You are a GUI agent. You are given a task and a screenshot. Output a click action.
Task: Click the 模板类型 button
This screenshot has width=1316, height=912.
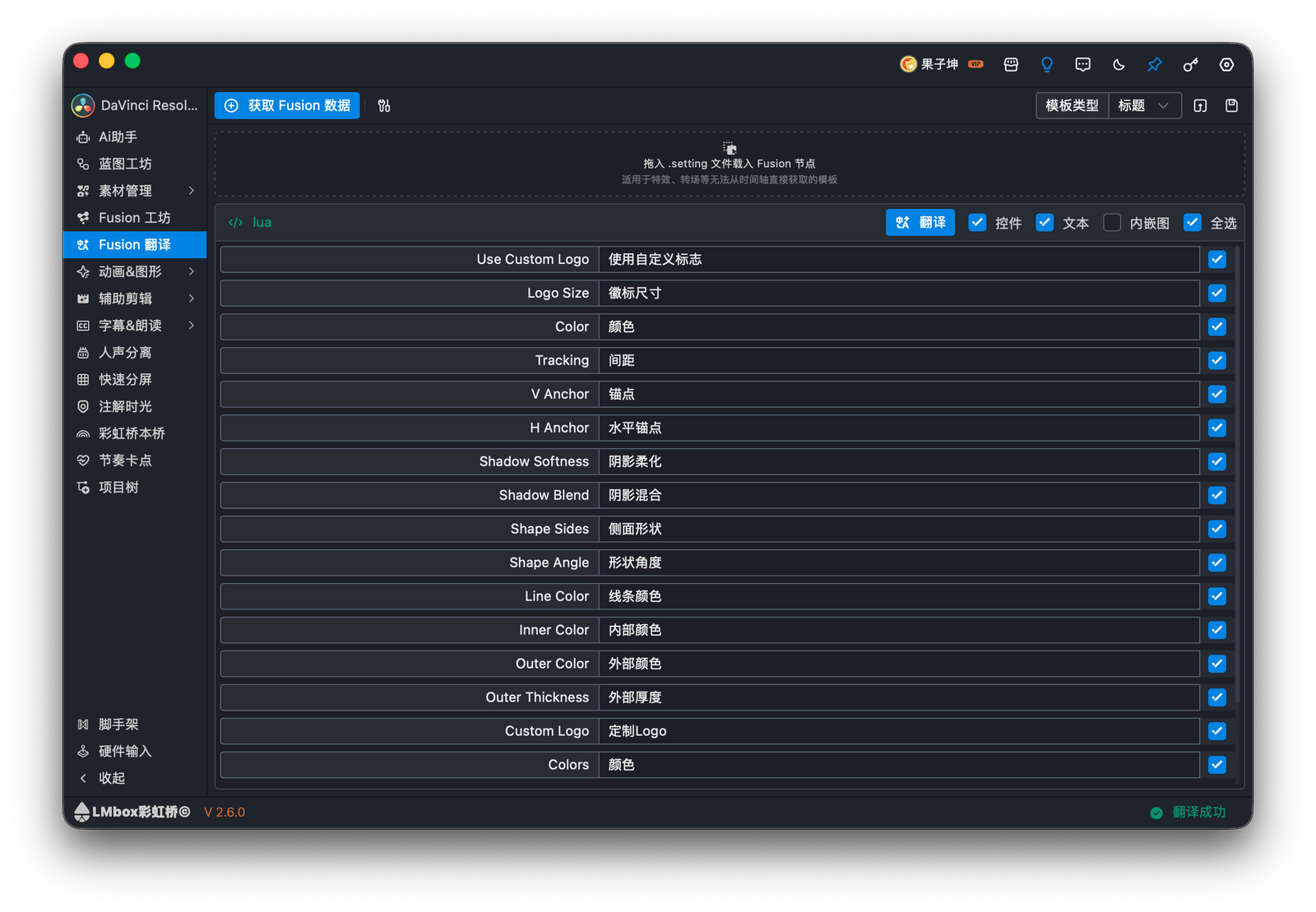tap(1072, 105)
